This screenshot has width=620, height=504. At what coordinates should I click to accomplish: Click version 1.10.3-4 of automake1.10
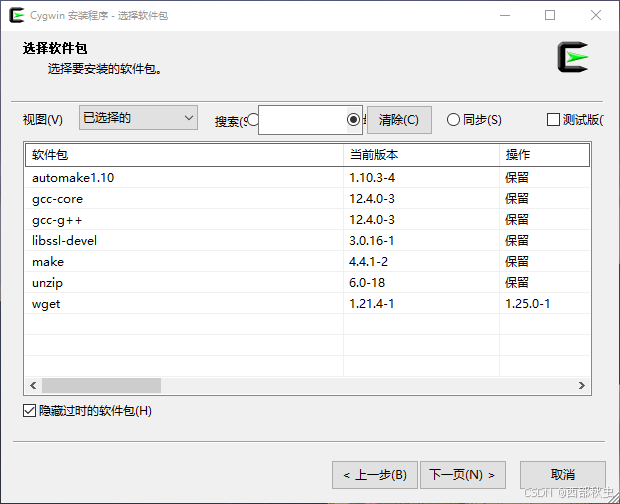(x=372, y=177)
